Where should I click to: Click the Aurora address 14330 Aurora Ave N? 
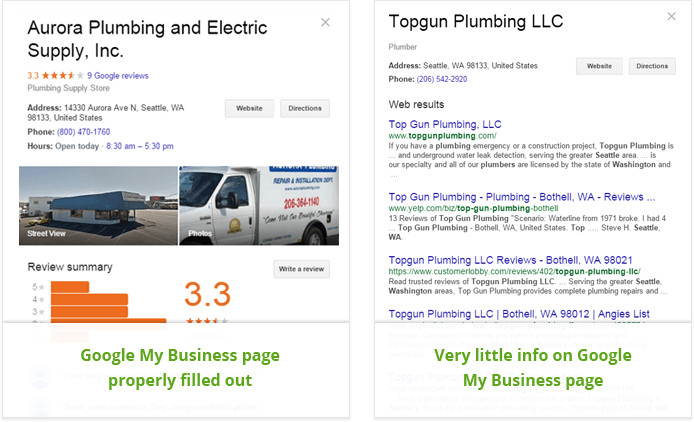coord(106,112)
